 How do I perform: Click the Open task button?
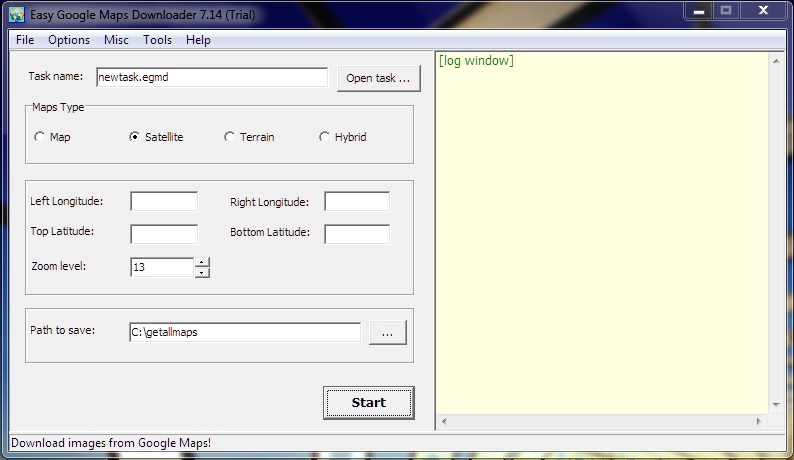378,78
